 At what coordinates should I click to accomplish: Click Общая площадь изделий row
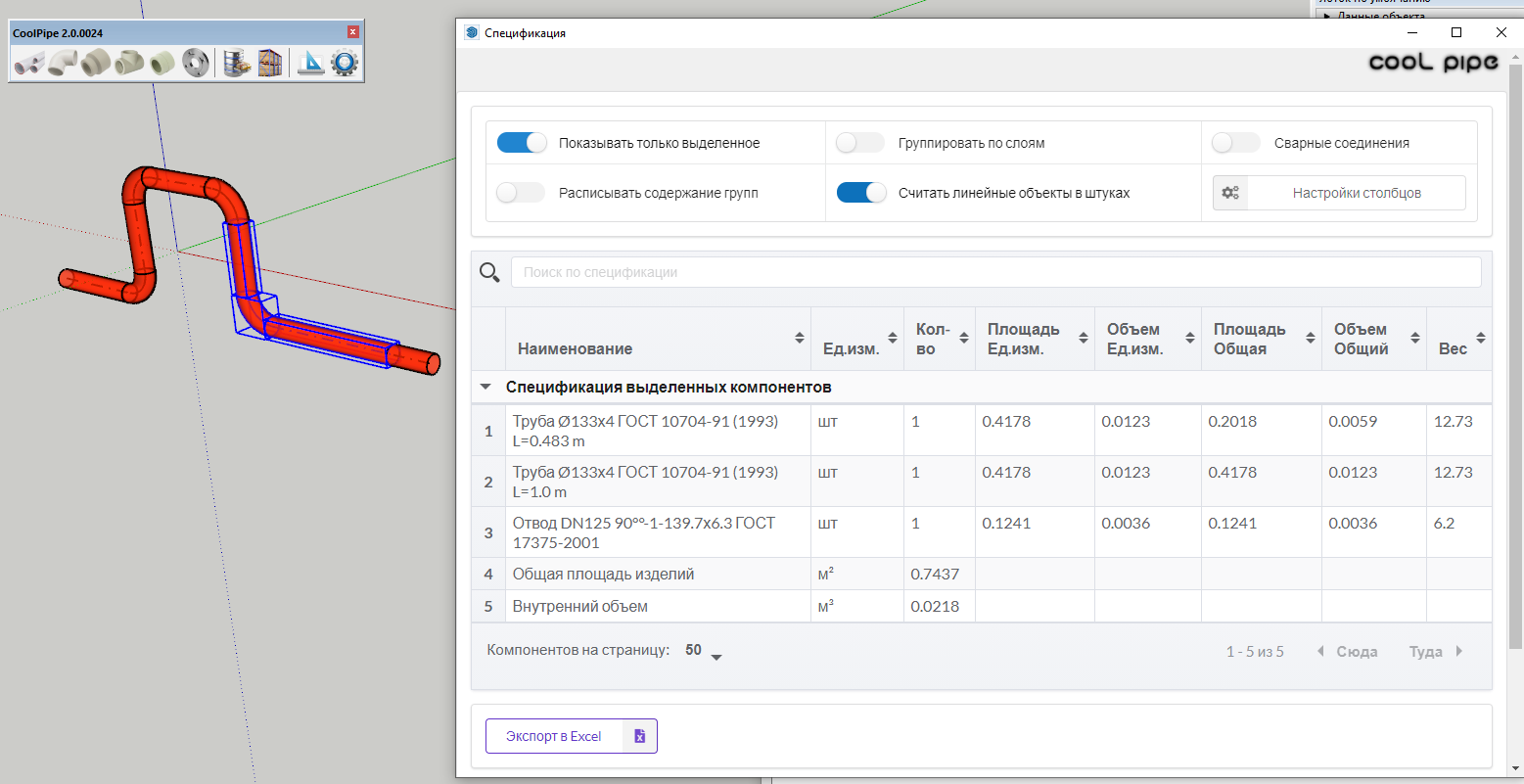point(982,574)
